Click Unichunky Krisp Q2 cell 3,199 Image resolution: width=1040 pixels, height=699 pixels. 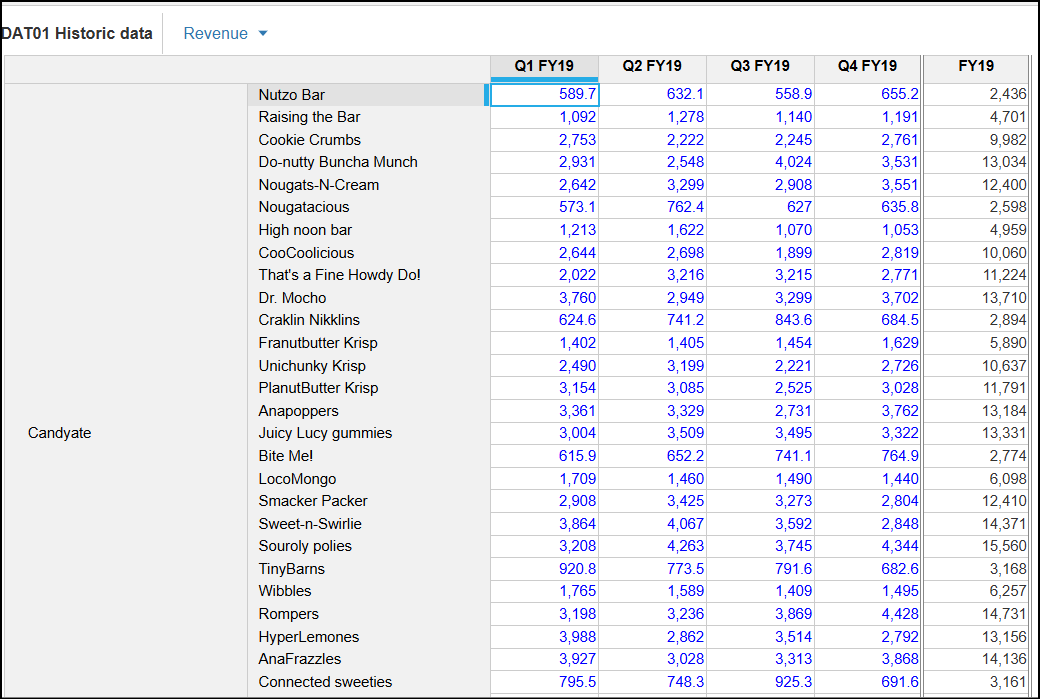(653, 365)
